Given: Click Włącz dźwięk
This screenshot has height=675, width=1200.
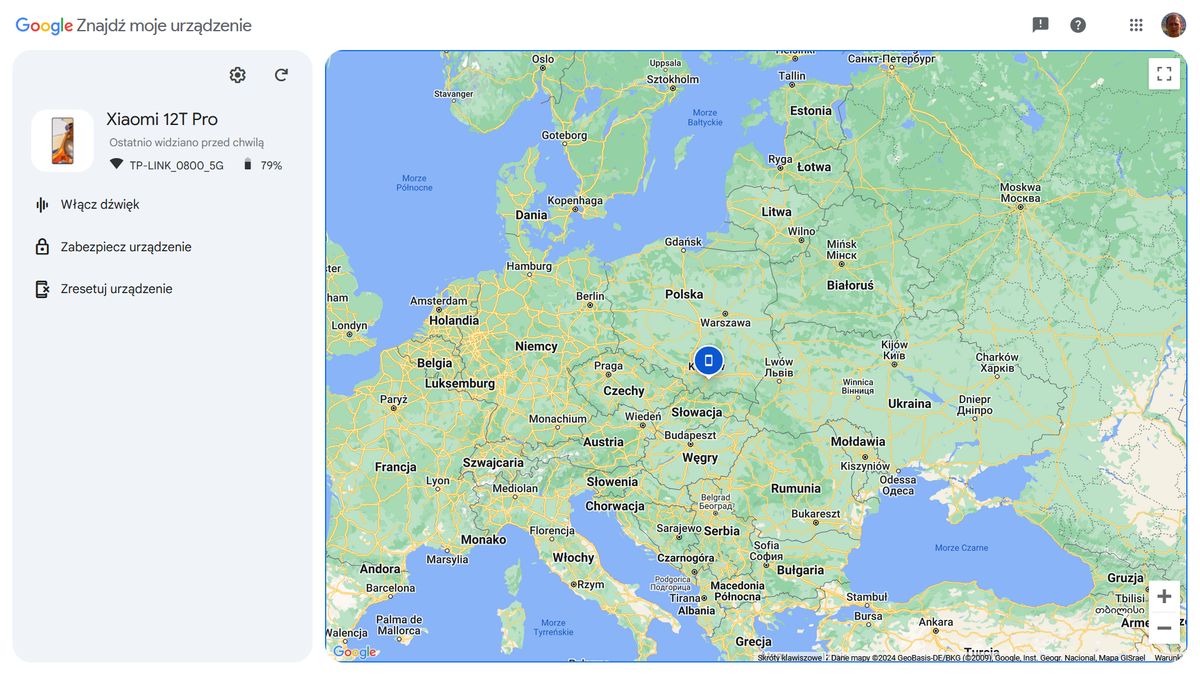Looking at the screenshot, I should [100, 204].
